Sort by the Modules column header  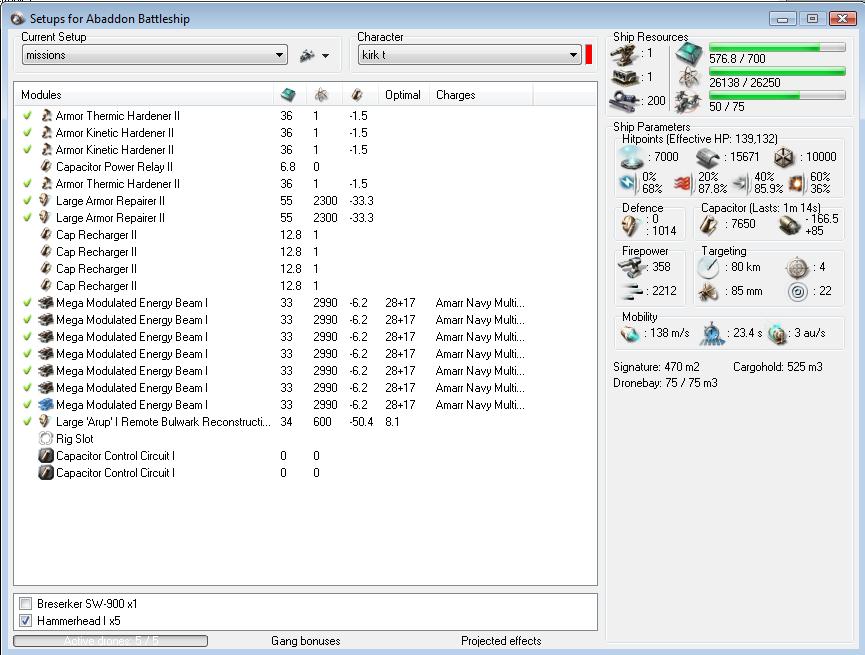coord(144,95)
